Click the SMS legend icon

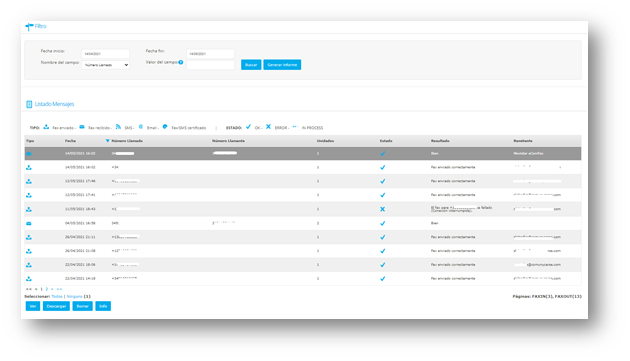click(x=118, y=127)
